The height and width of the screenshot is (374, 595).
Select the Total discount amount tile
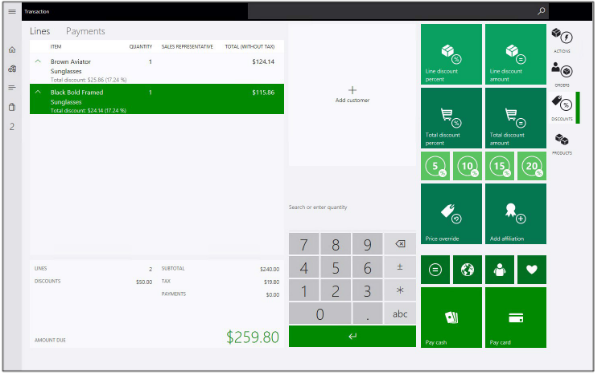(515, 118)
